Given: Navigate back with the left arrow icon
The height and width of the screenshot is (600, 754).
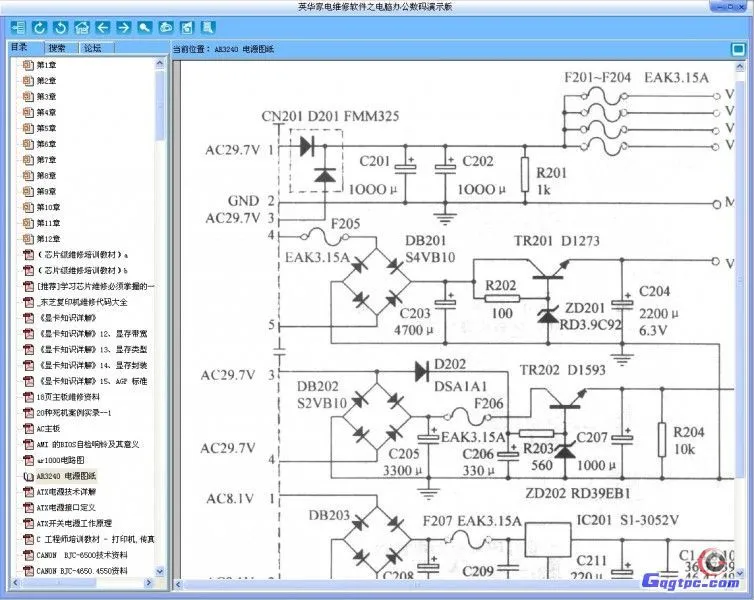Looking at the screenshot, I should (x=102, y=27).
